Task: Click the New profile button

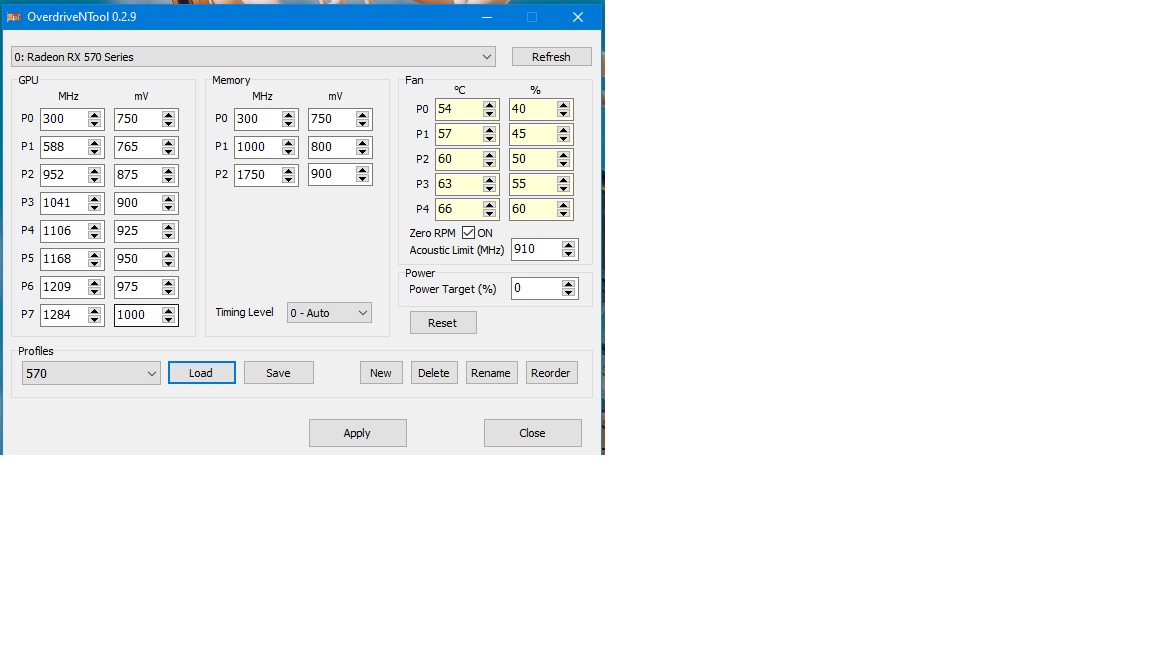Action: click(x=381, y=372)
